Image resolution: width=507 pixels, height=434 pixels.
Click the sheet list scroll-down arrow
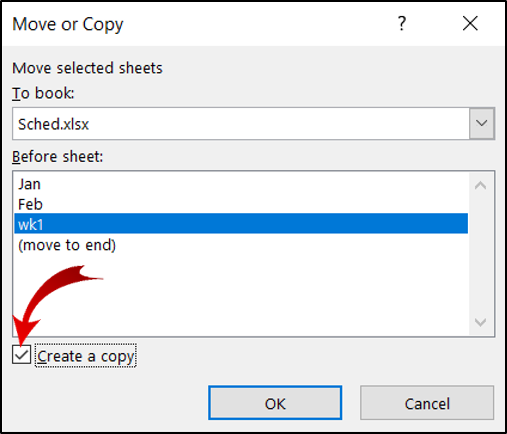point(480,322)
